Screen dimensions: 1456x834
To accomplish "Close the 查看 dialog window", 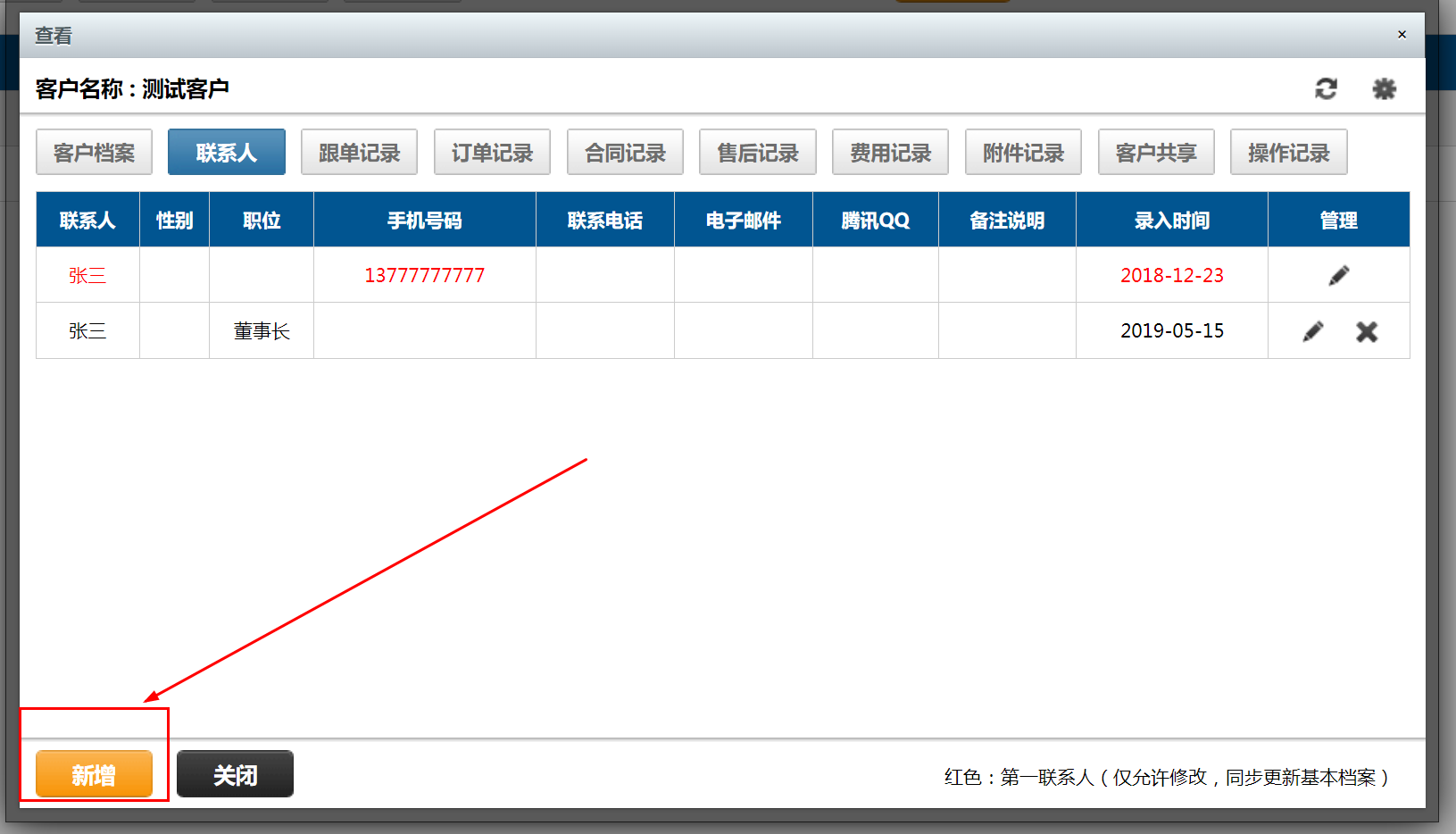I will tap(1402, 35).
